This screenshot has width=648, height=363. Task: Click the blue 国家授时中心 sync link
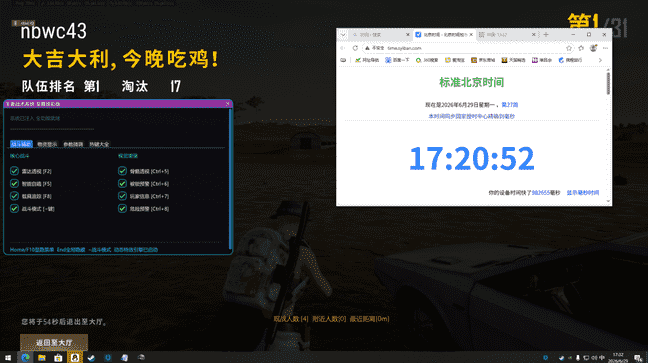click(472, 117)
